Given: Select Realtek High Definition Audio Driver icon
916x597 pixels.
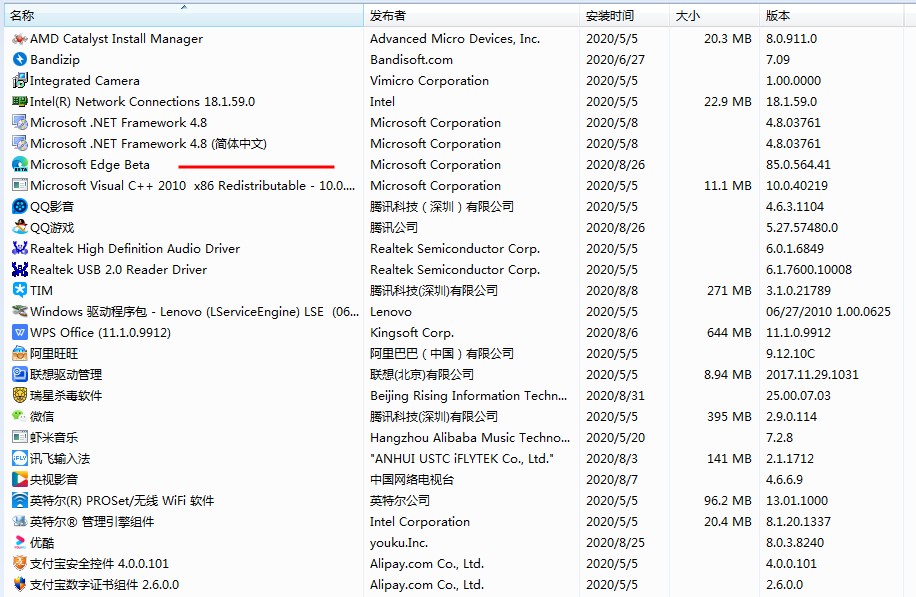Looking at the screenshot, I should 20,248.
